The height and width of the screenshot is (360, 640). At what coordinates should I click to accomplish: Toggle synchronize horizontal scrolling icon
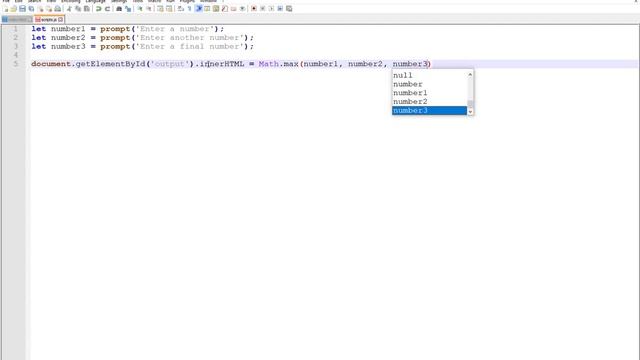click(169, 9)
